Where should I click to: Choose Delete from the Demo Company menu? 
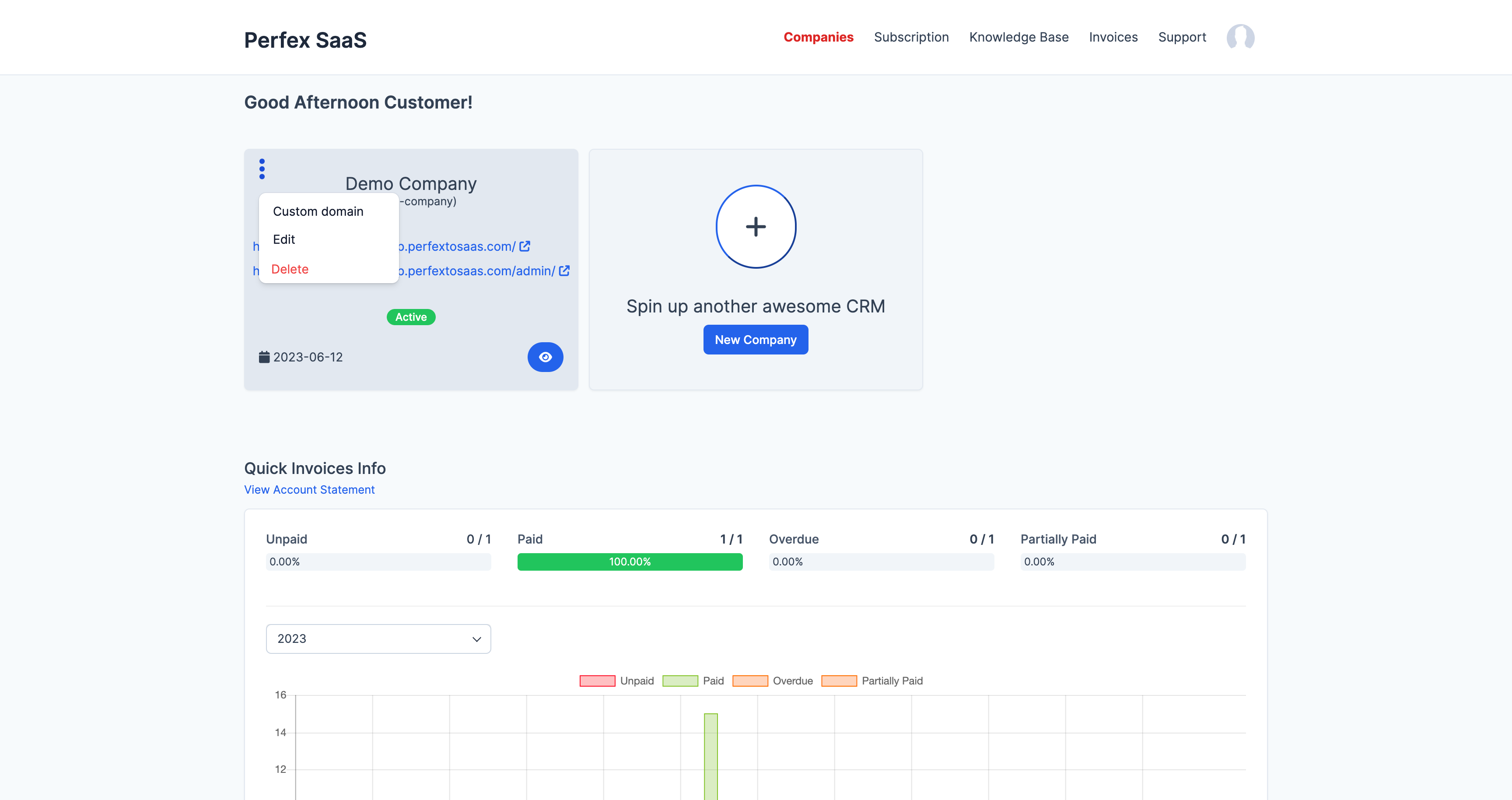(290, 269)
